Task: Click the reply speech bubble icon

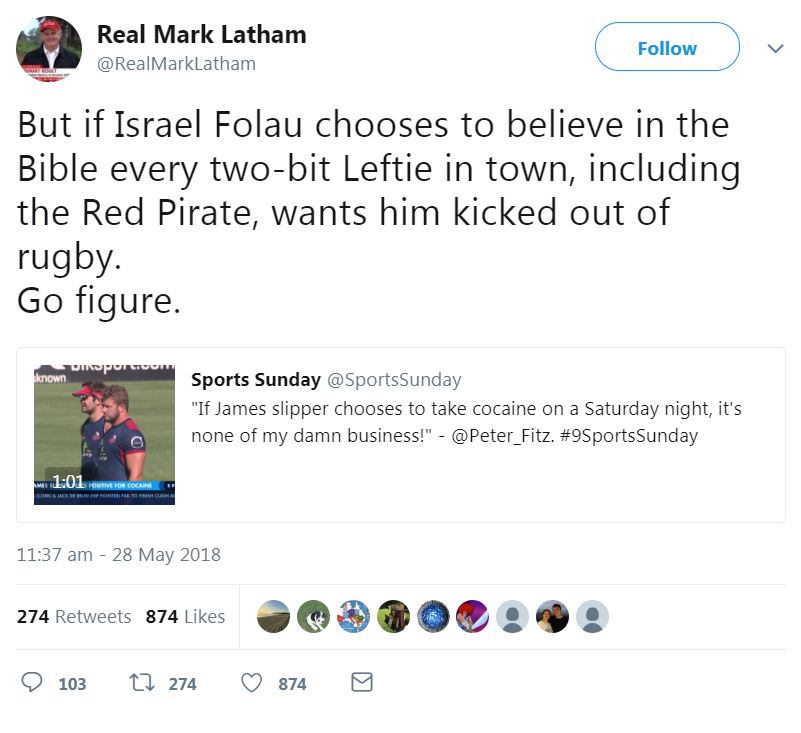Action: coord(32,683)
